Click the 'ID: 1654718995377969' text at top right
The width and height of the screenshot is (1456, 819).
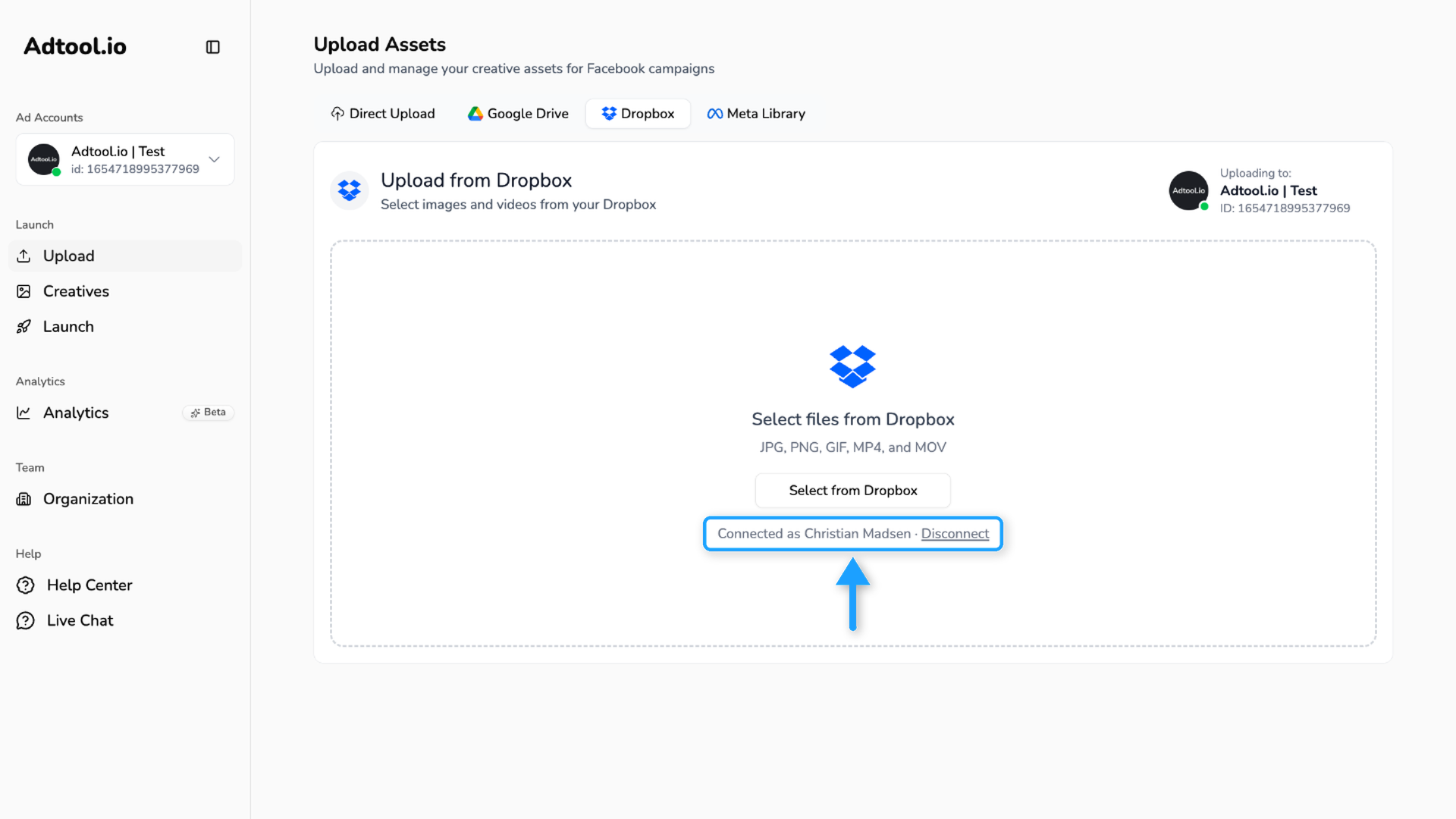pos(1285,209)
